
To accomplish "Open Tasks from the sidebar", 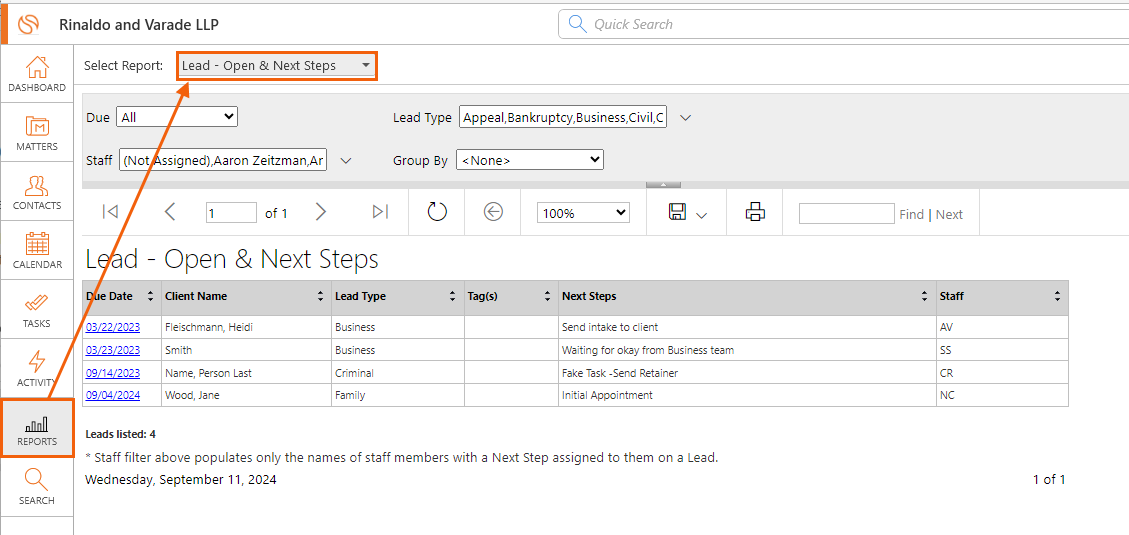I will pyautogui.click(x=37, y=310).
